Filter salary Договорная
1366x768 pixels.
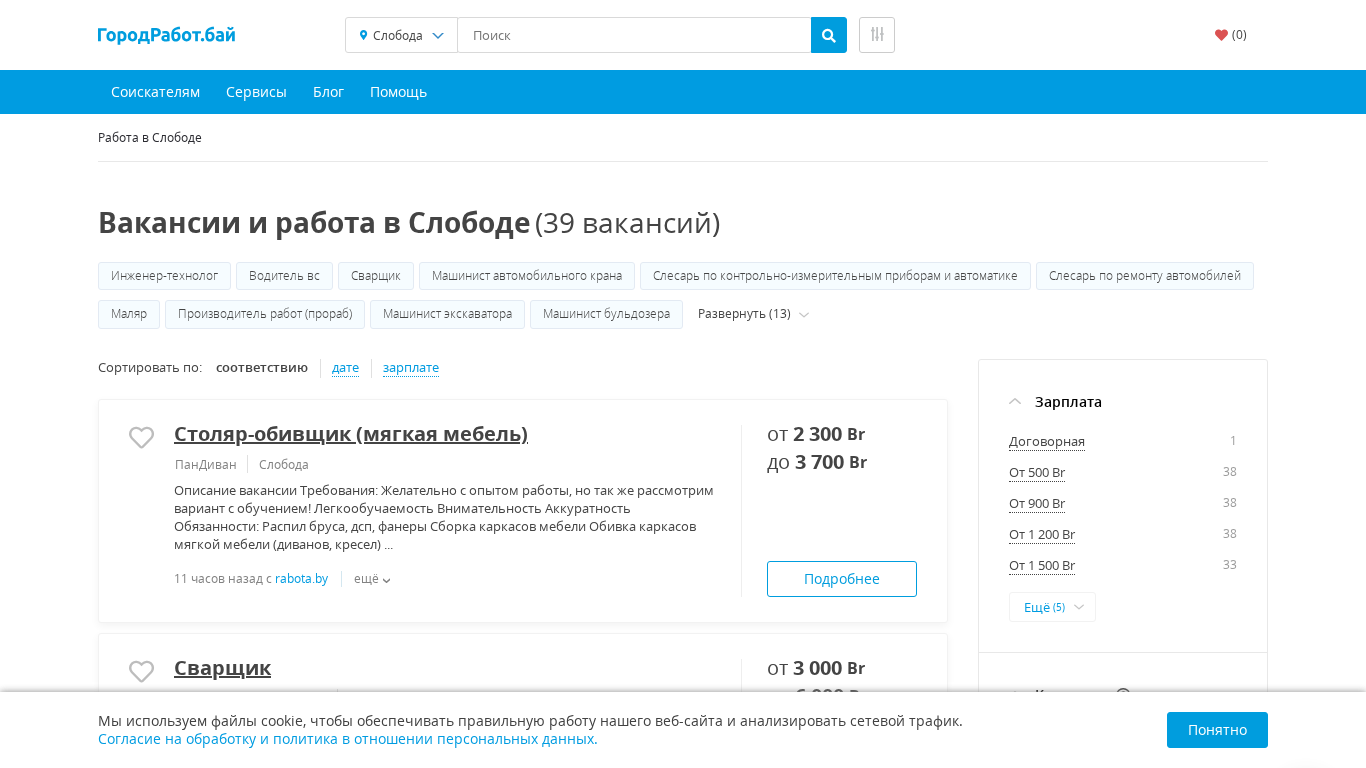(x=1047, y=442)
